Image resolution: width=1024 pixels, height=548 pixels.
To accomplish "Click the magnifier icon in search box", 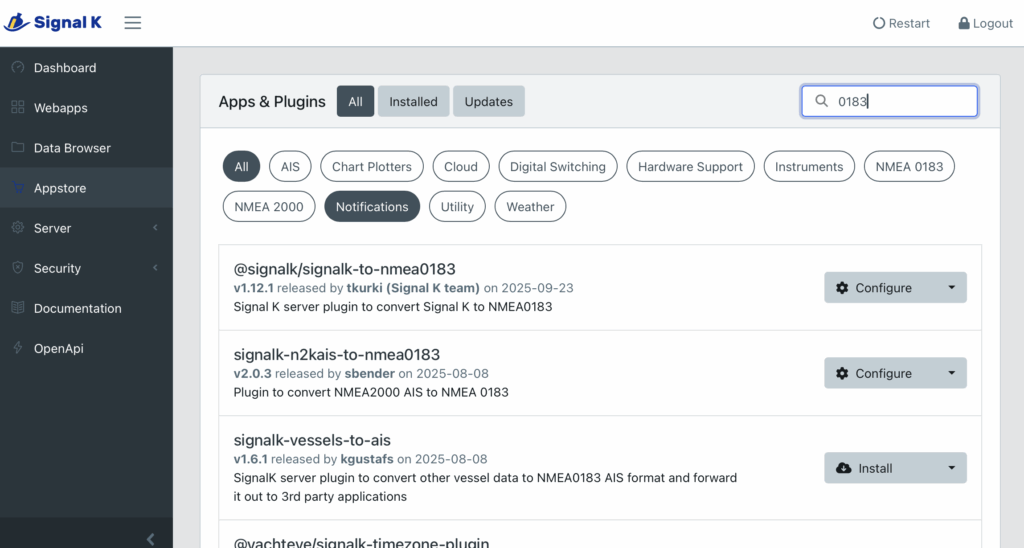I will click(x=822, y=101).
